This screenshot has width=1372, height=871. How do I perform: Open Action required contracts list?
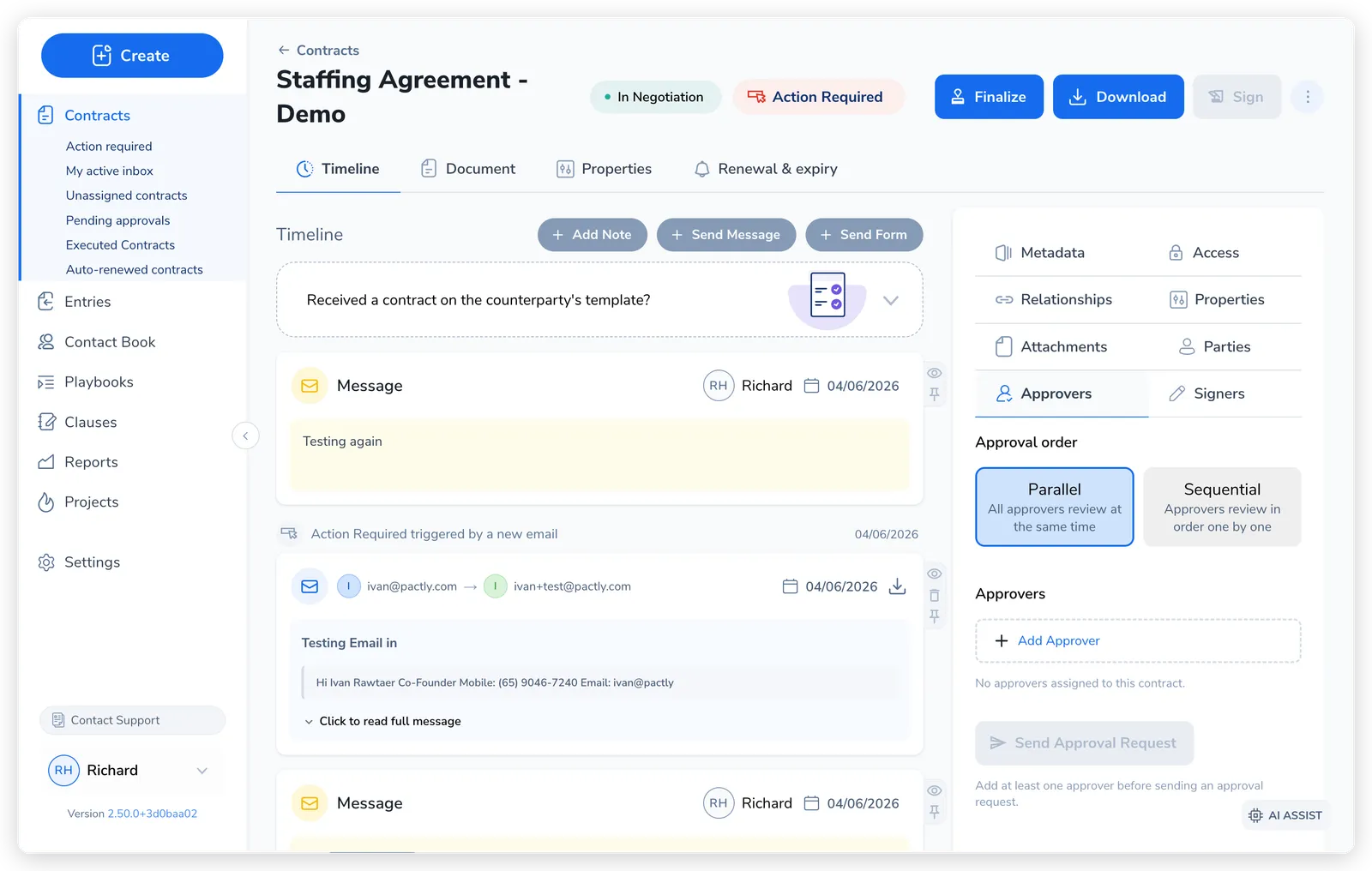(109, 147)
